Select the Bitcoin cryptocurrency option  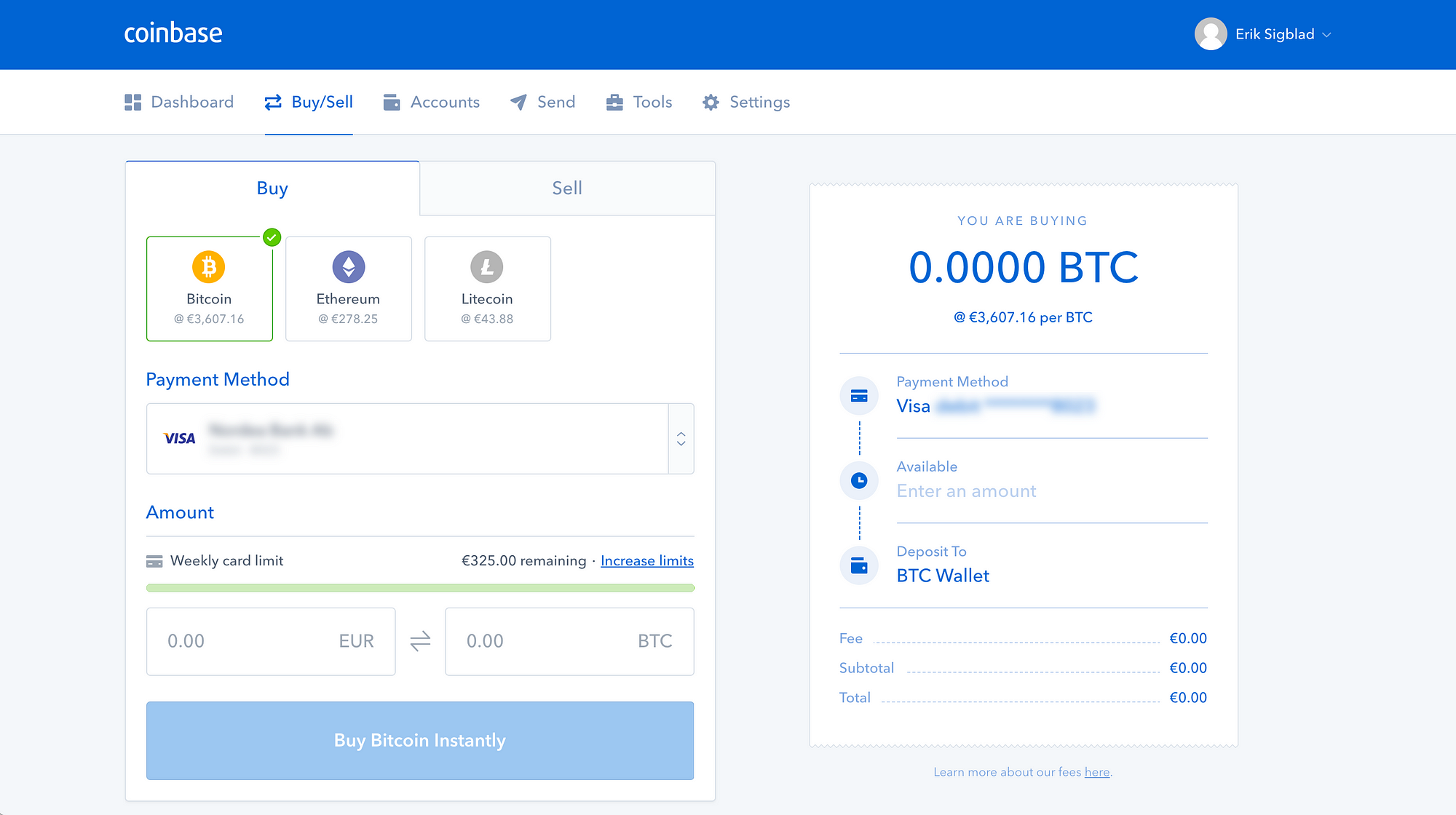pos(209,287)
